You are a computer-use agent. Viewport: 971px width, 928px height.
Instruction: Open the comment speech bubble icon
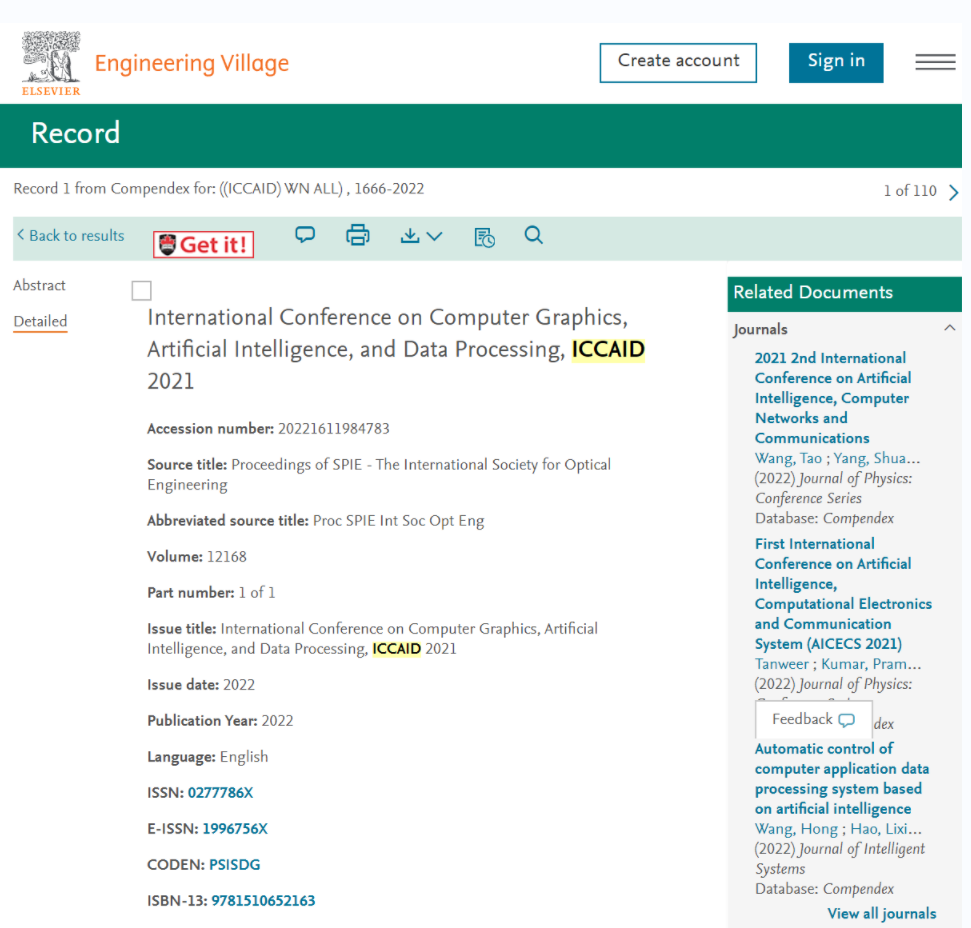click(305, 235)
